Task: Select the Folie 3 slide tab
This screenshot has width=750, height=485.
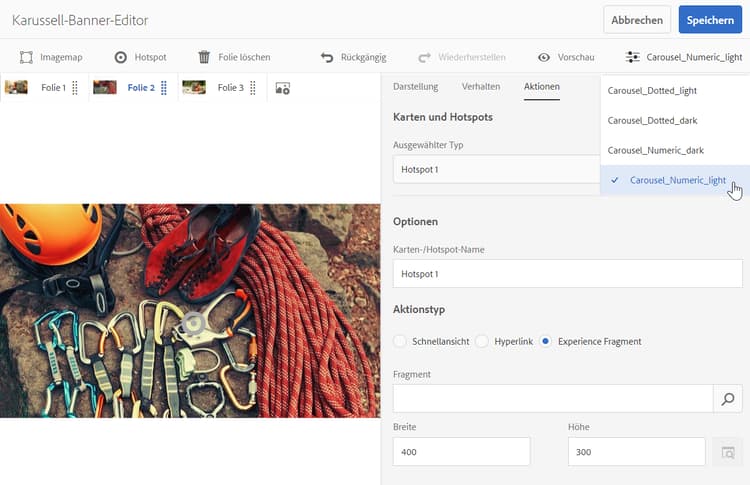Action: (220, 88)
